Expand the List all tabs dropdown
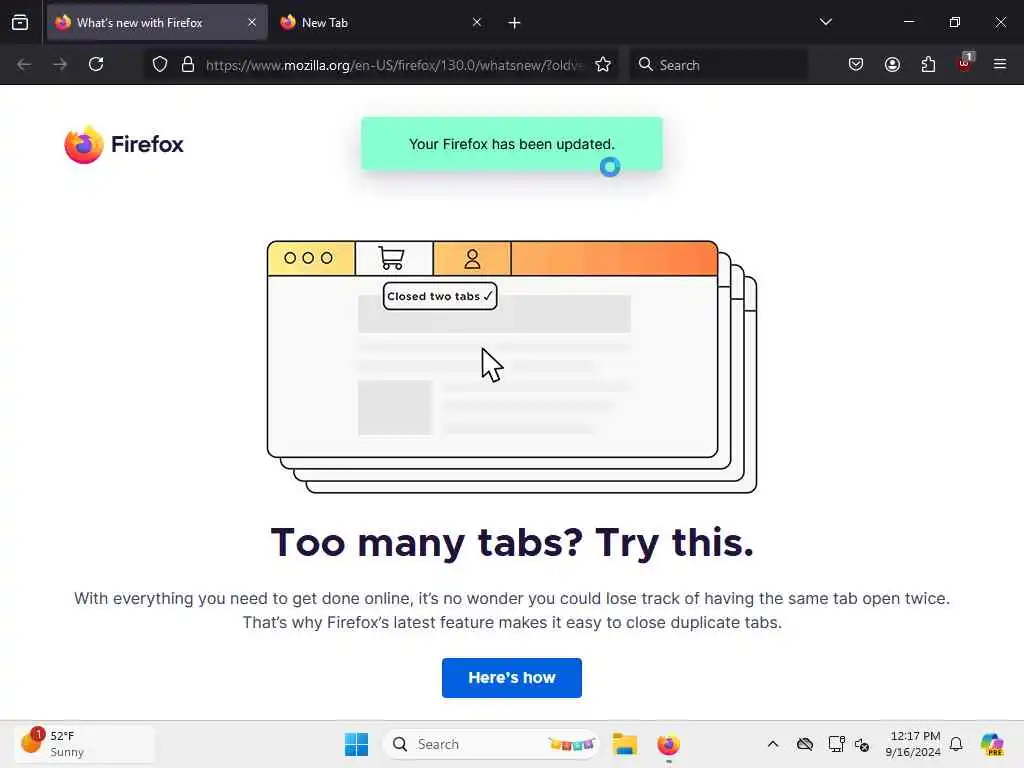Screen dimensions: 1024x768 click(x=825, y=22)
